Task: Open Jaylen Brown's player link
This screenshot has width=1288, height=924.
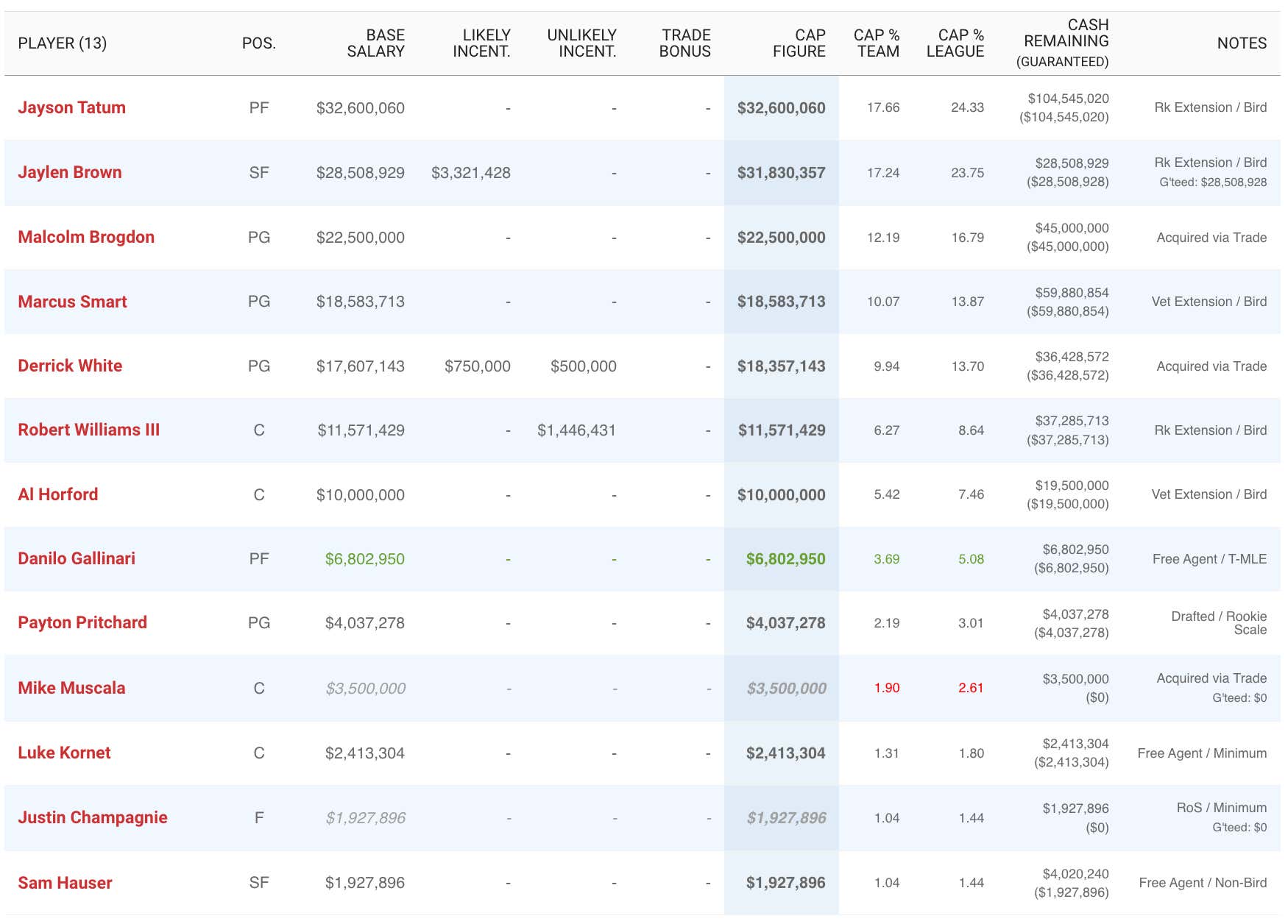Action: point(70,172)
